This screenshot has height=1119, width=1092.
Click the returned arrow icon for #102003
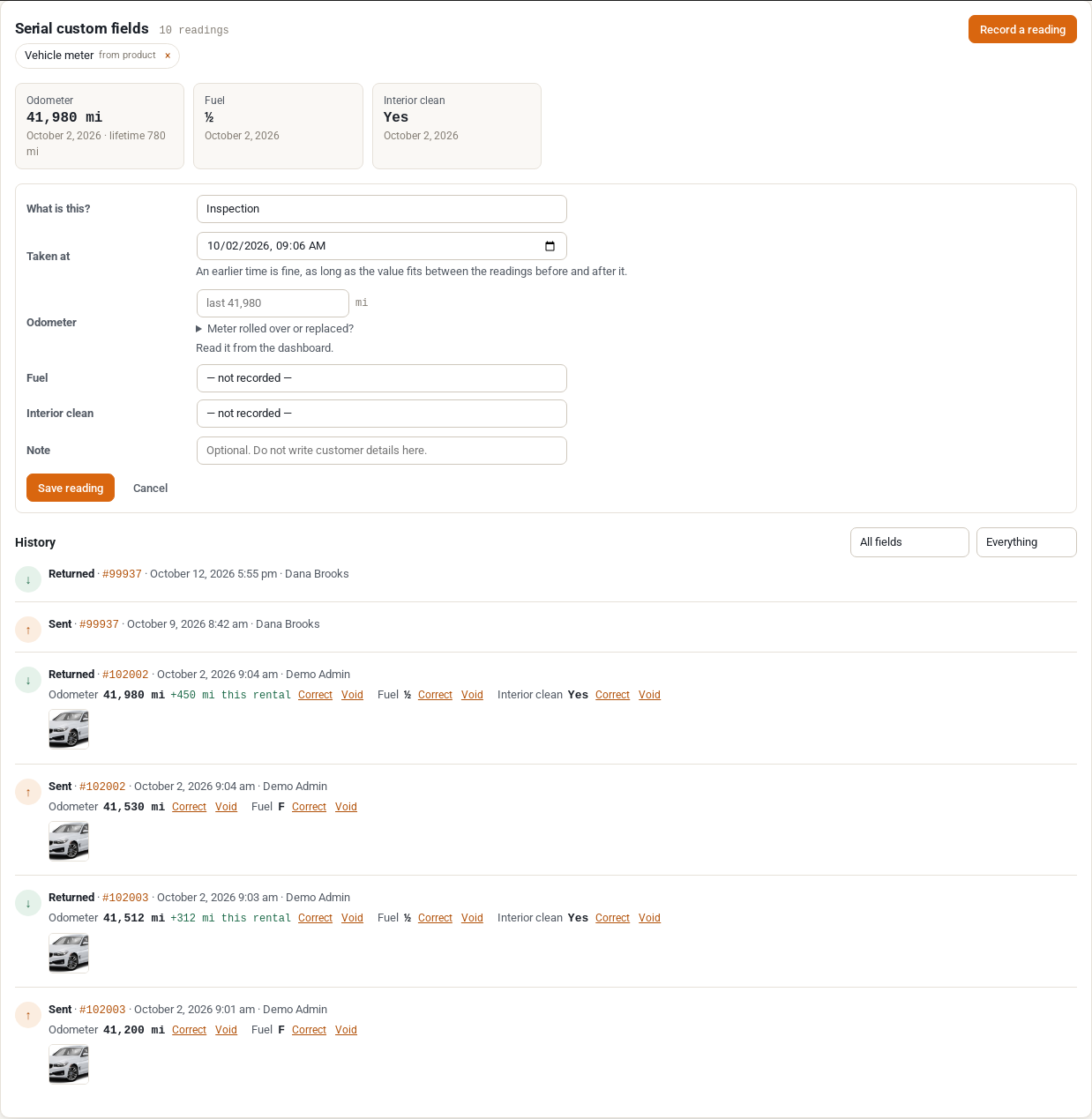(28, 903)
